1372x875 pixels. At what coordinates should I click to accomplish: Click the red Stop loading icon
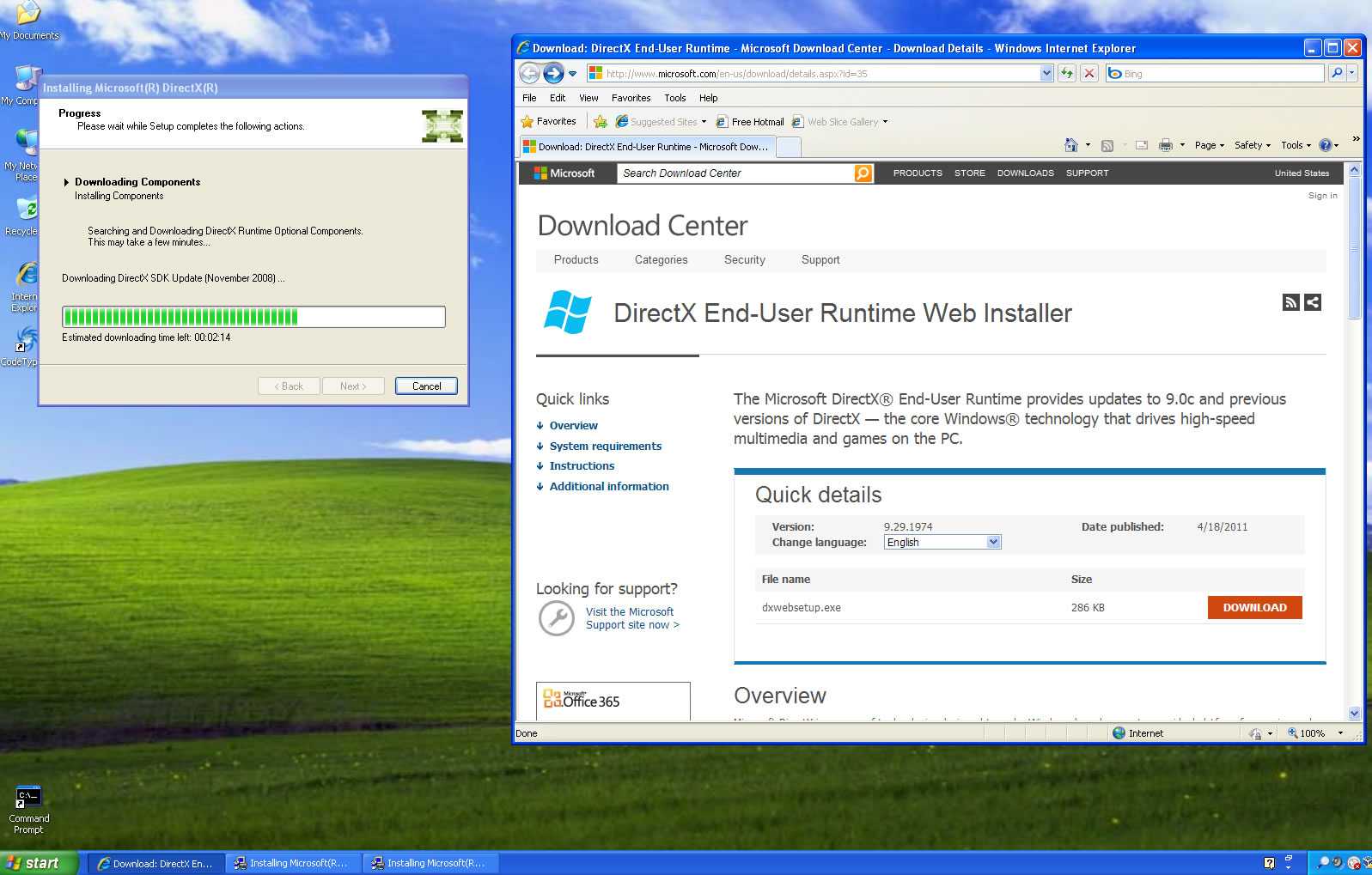(1089, 73)
